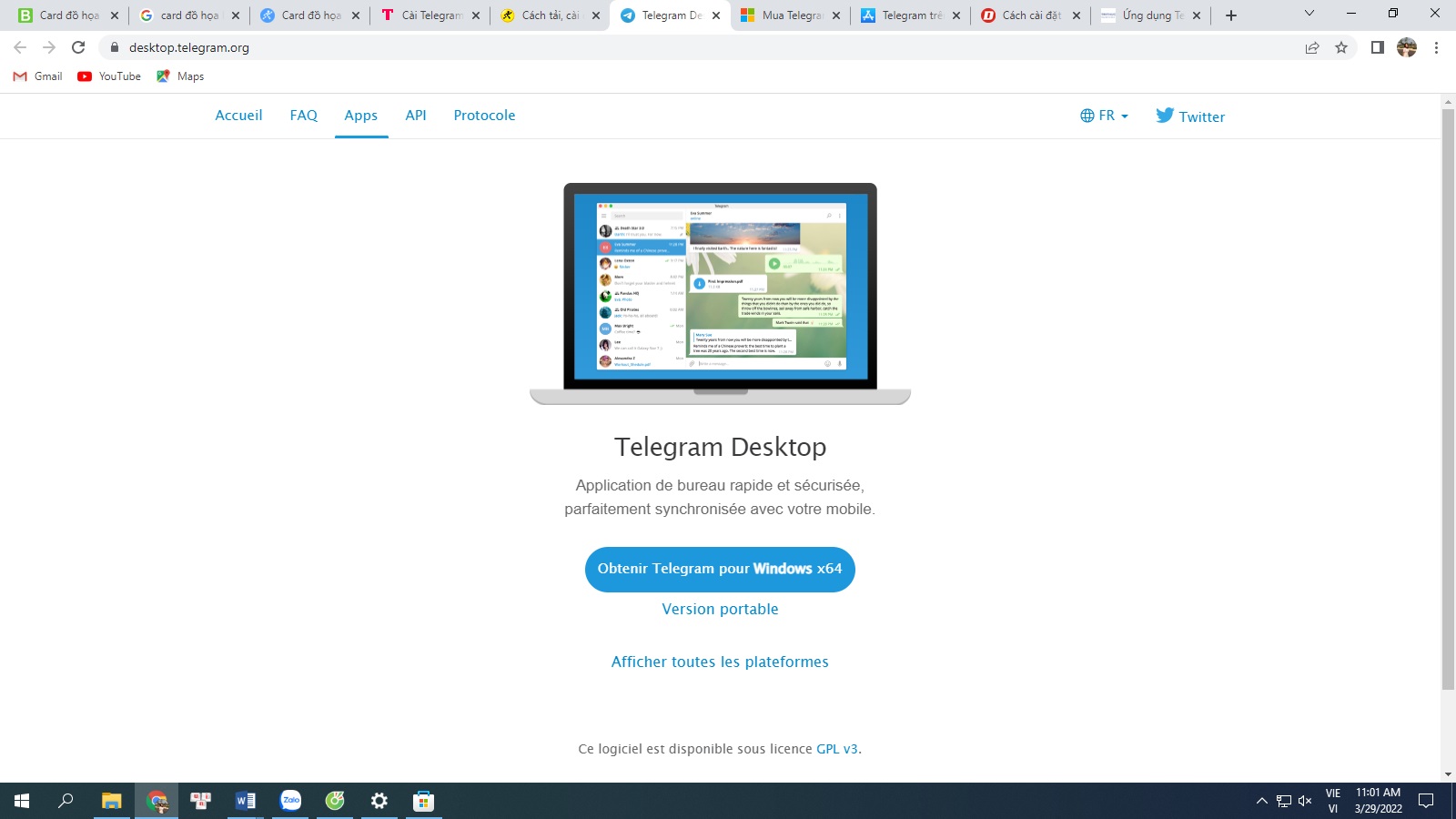
Task: Open Word from the taskbar
Action: click(x=246, y=801)
